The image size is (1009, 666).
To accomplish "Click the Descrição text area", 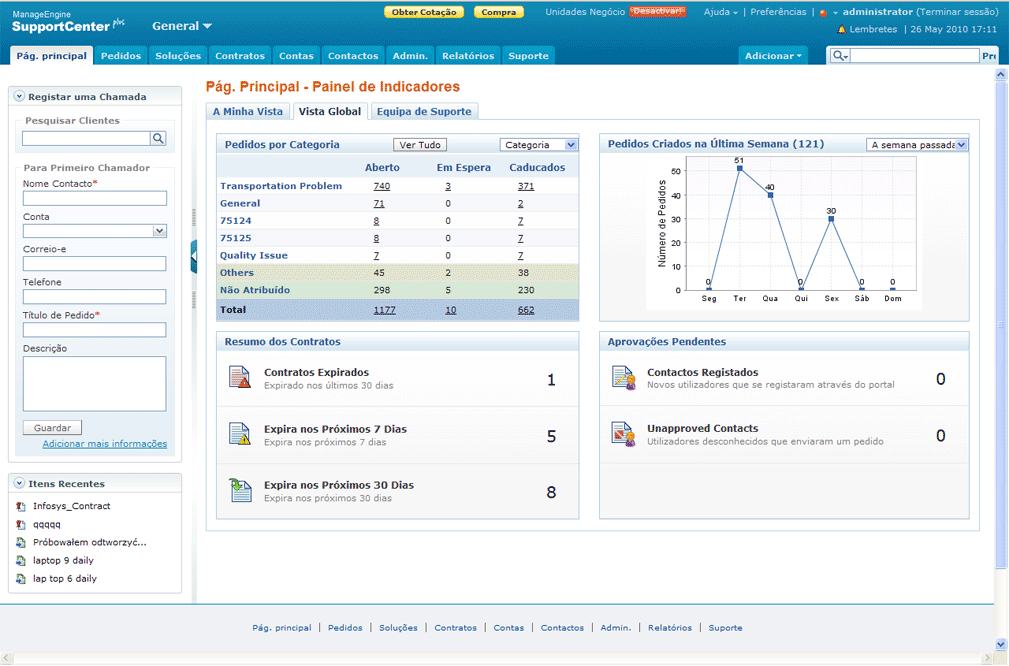I will 95,384.
